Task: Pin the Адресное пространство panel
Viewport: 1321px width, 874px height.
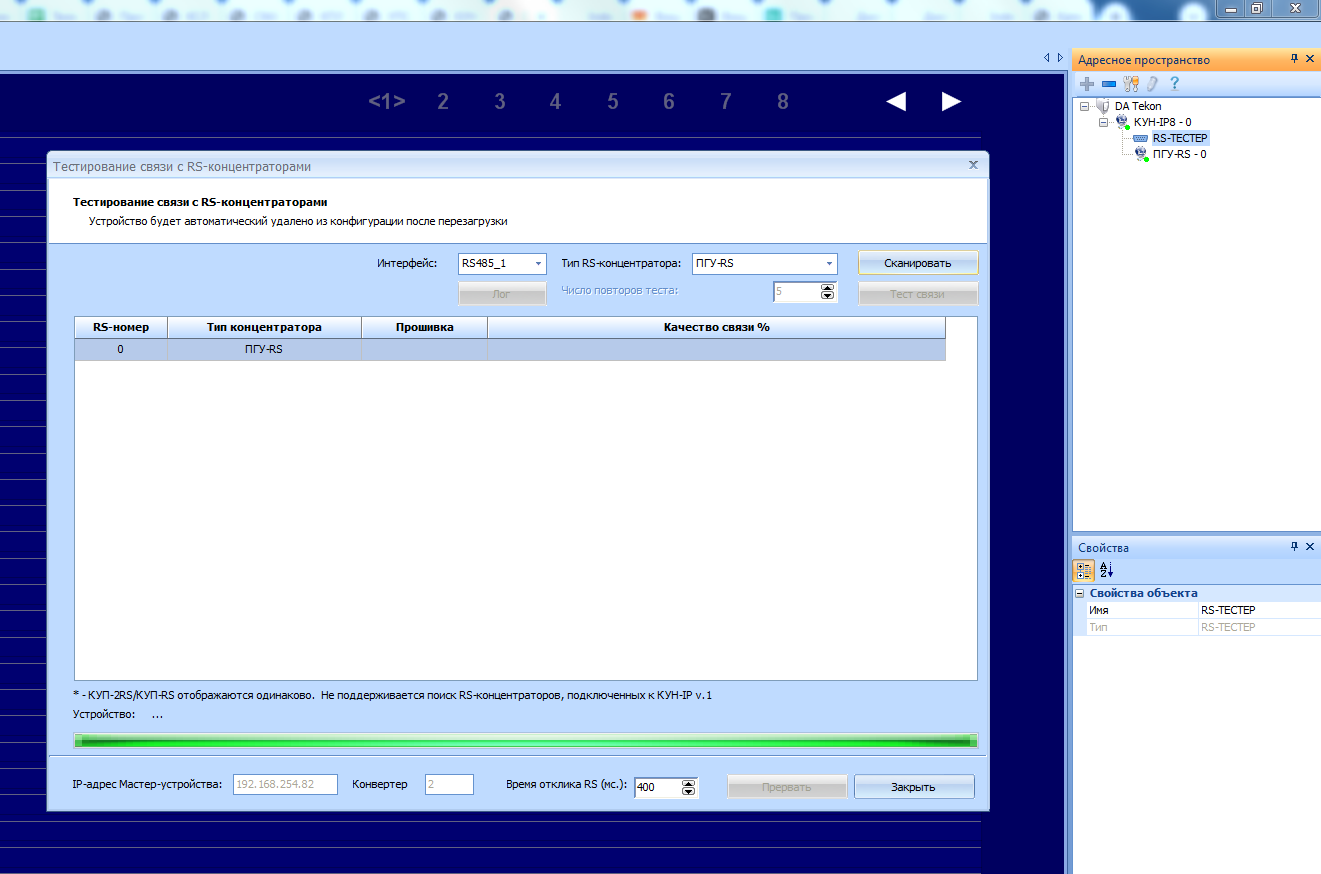Action: point(1294,59)
